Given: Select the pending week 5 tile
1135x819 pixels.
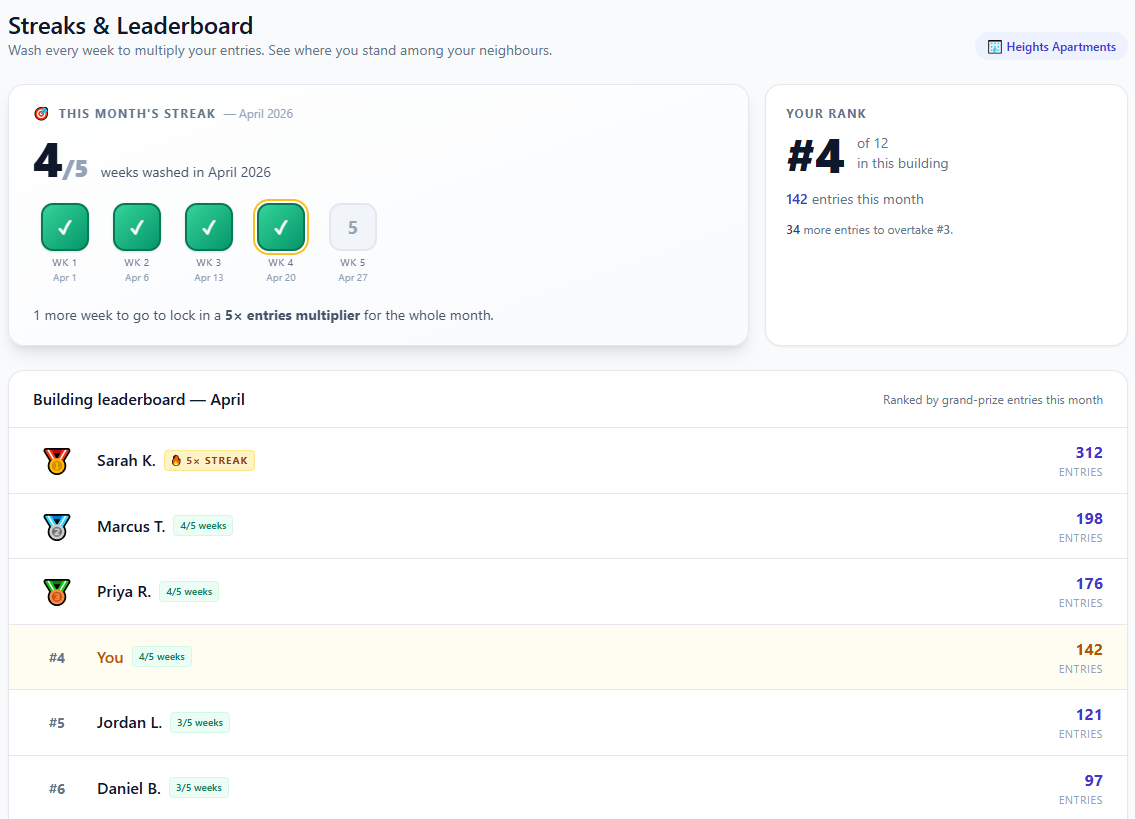Looking at the screenshot, I should coord(353,227).
